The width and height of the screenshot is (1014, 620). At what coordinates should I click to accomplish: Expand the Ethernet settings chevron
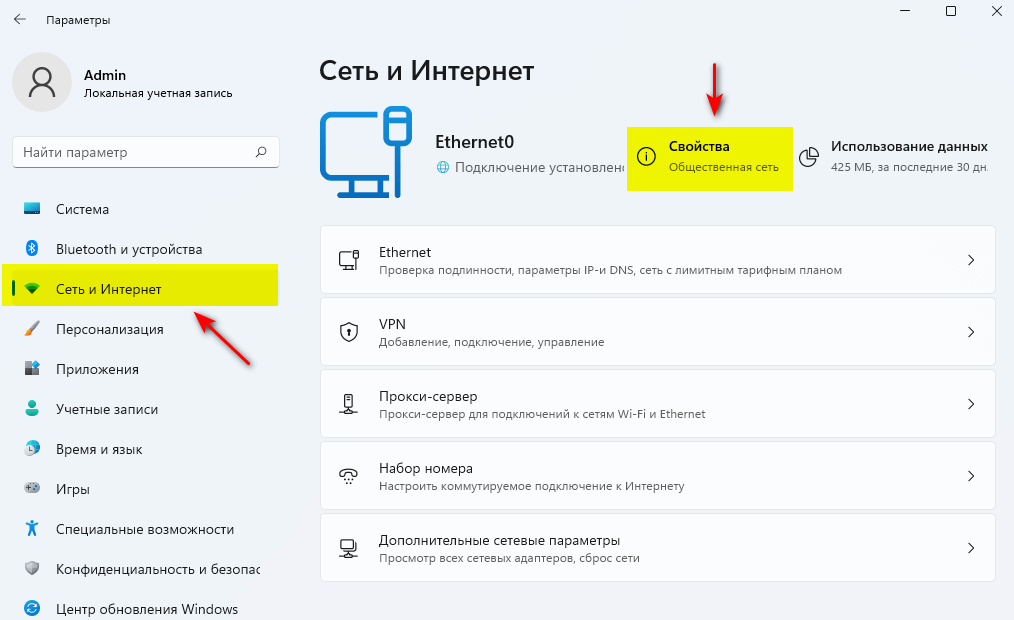(x=970, y=260)
